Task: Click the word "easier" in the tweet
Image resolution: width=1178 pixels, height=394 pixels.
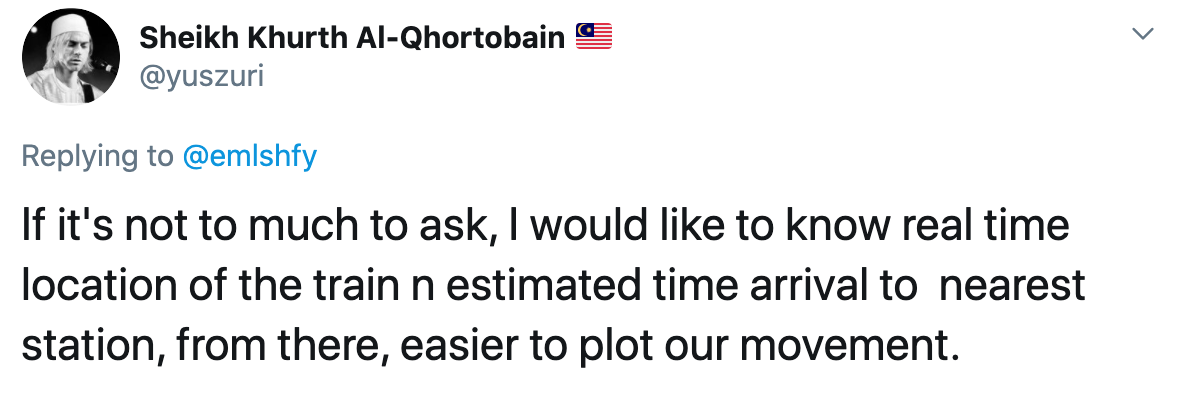Action: tap(461, 346)
